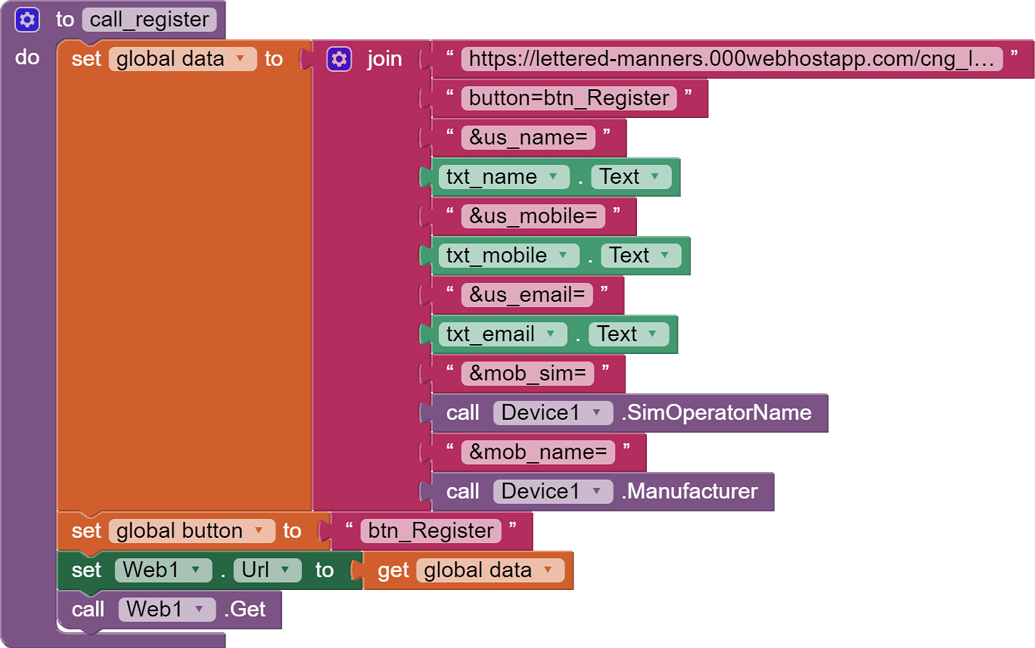Open the get global data variable dropdown
Screen dimensions: 1035x648
click(x=547, y=570)
